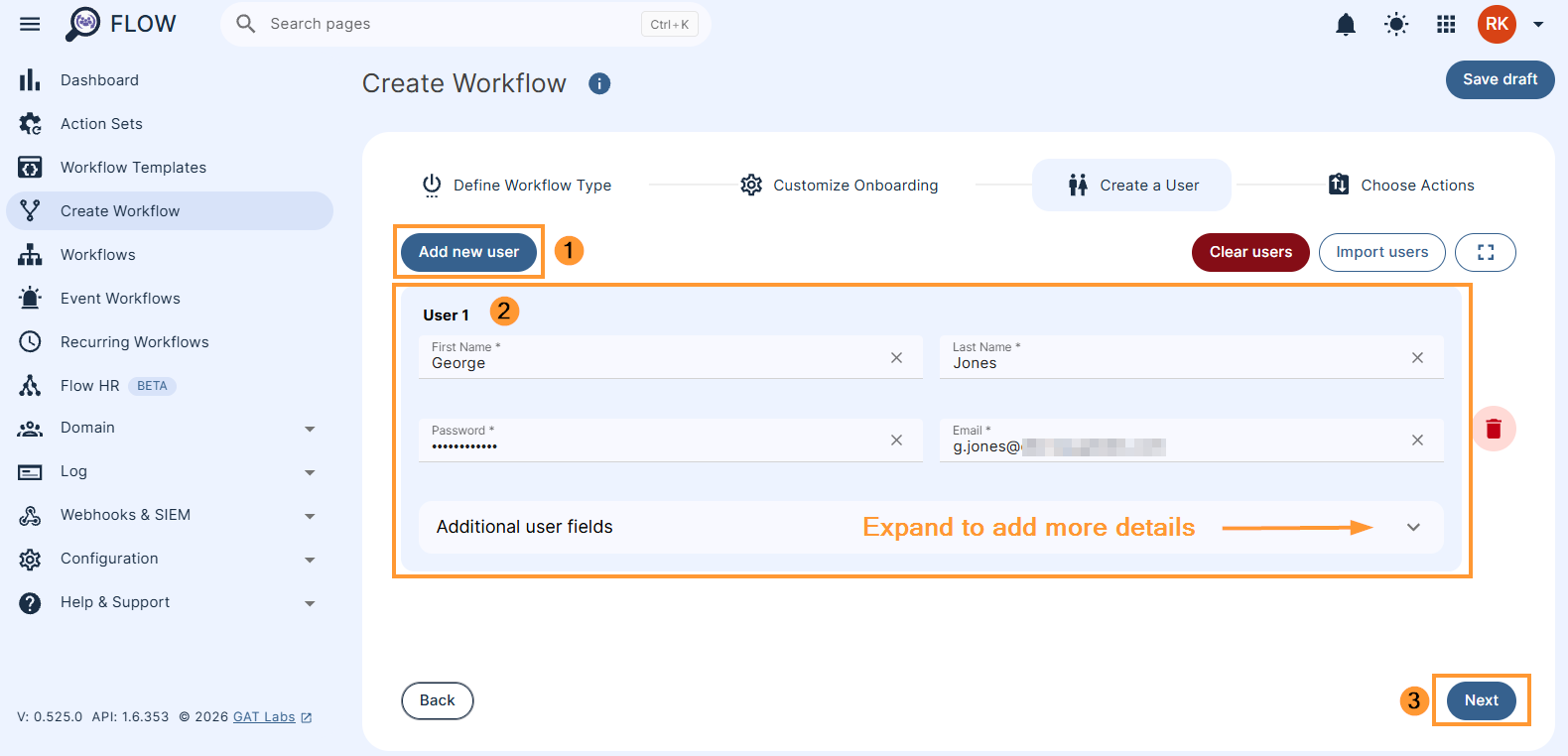Click the Clear users button
Screen dimensions: 1568x756
(x=1250, y=252)
